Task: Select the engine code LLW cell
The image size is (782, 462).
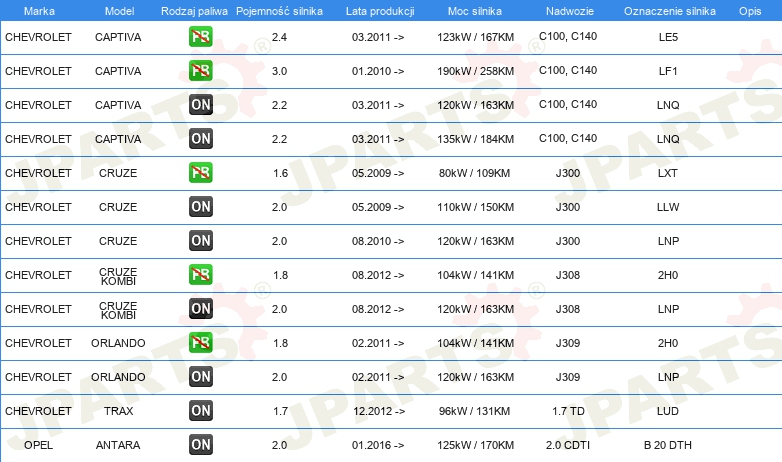Action: [668, 207]
